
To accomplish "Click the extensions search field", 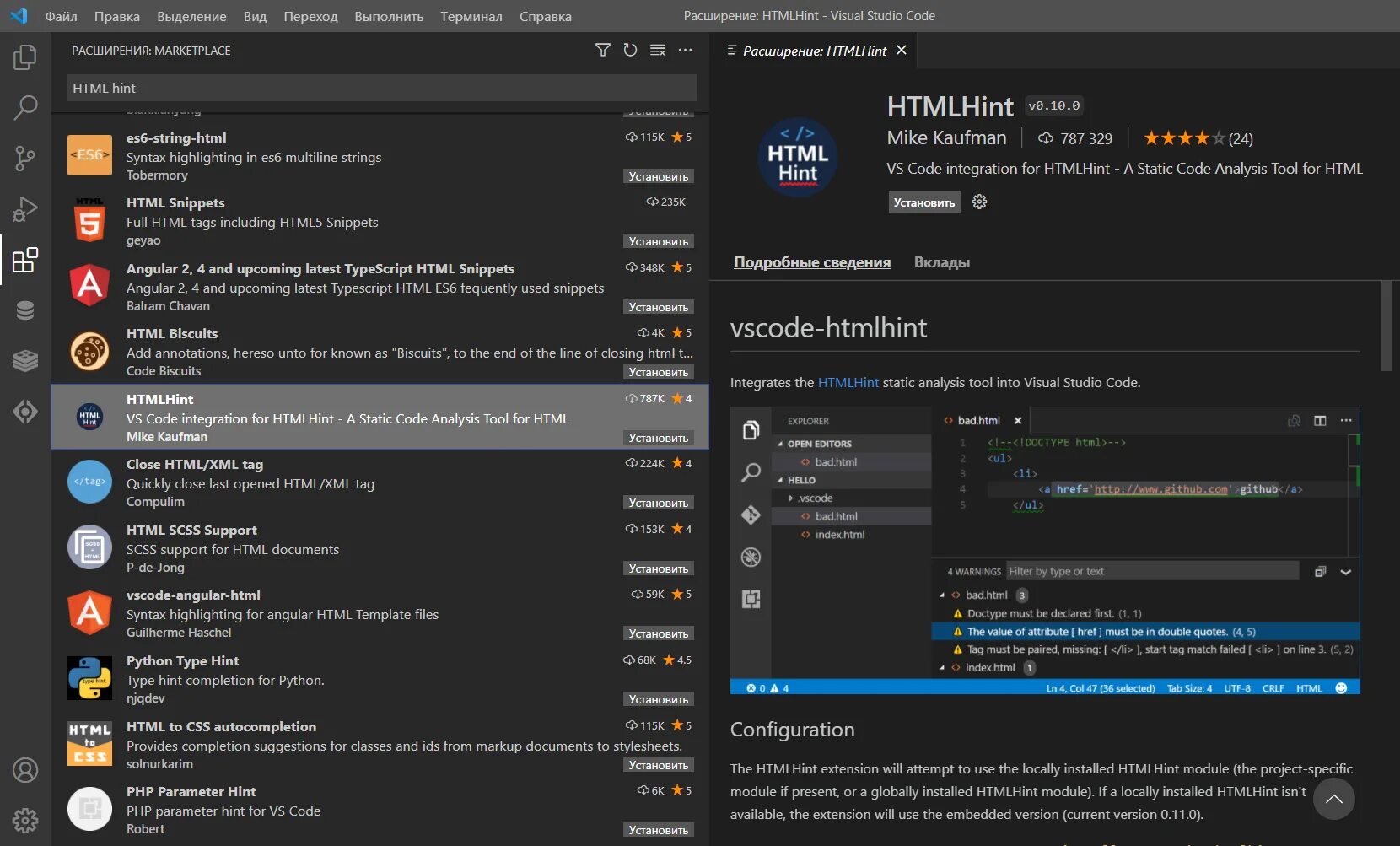I will [x=382, y=88].
